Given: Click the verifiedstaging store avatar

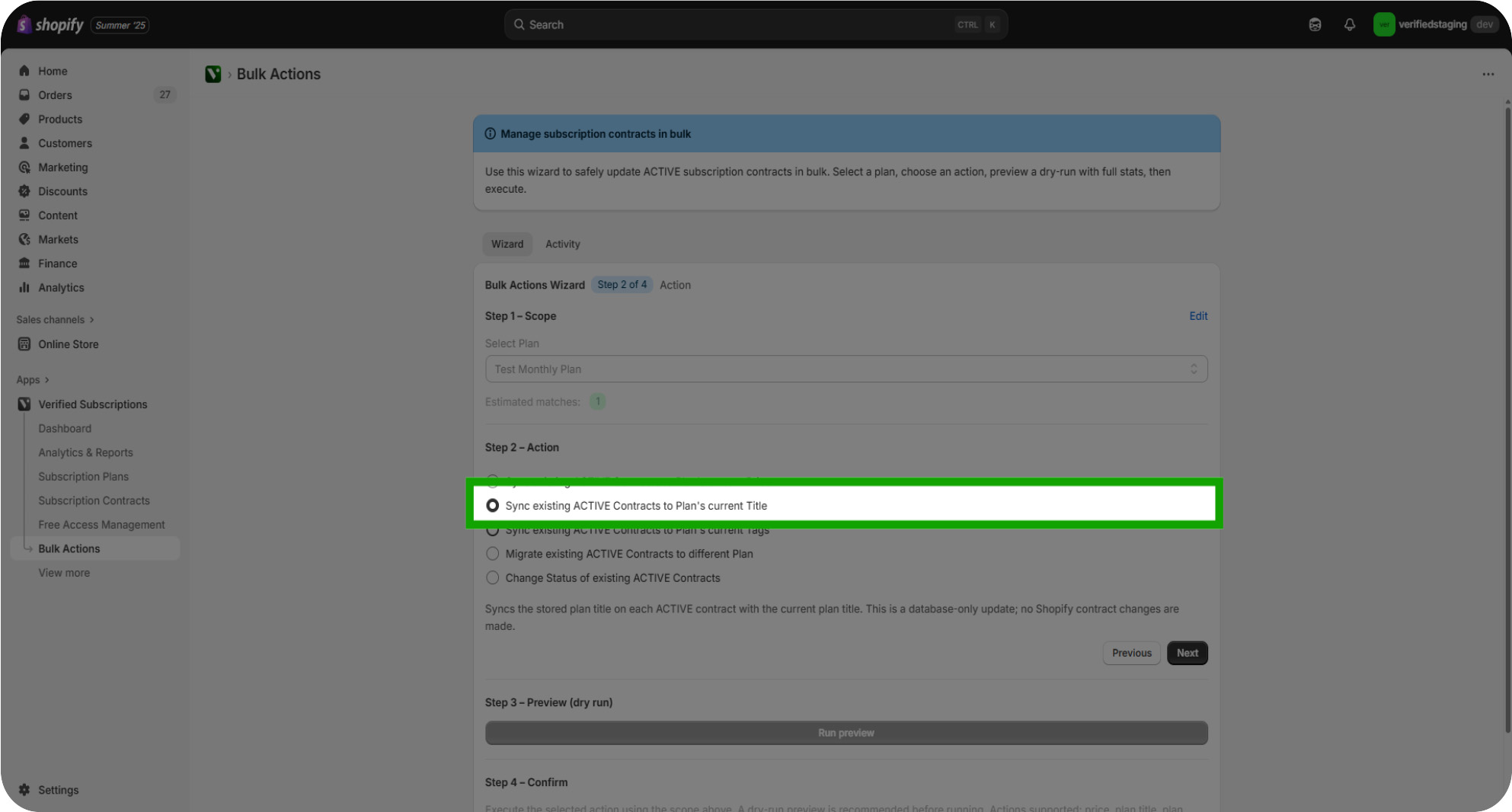Looking at the screenshot, I should 1384,24.
